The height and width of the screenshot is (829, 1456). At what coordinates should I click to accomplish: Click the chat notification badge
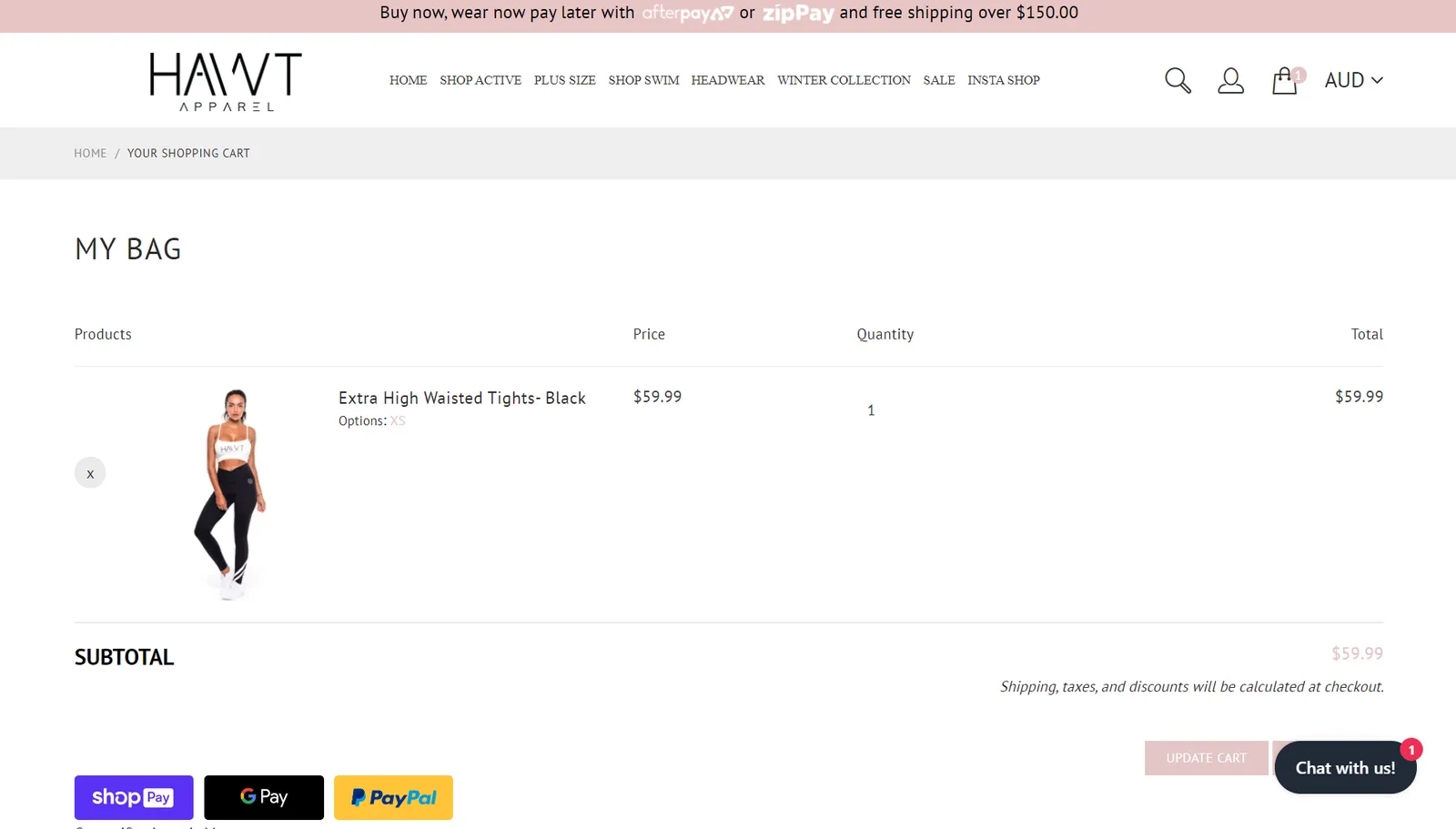(x=1411, y=750)
